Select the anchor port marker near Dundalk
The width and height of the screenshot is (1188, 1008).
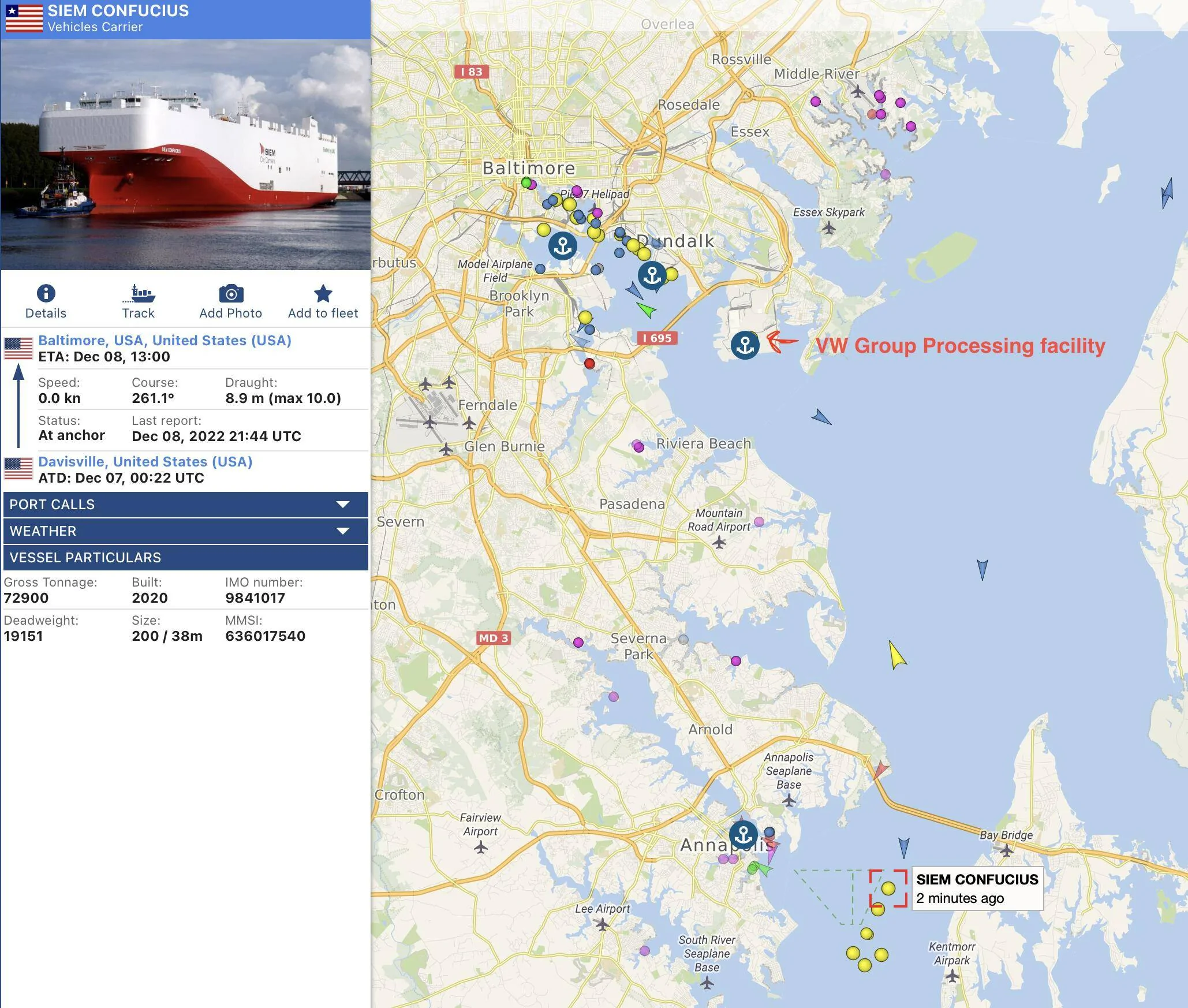(652, 275)
